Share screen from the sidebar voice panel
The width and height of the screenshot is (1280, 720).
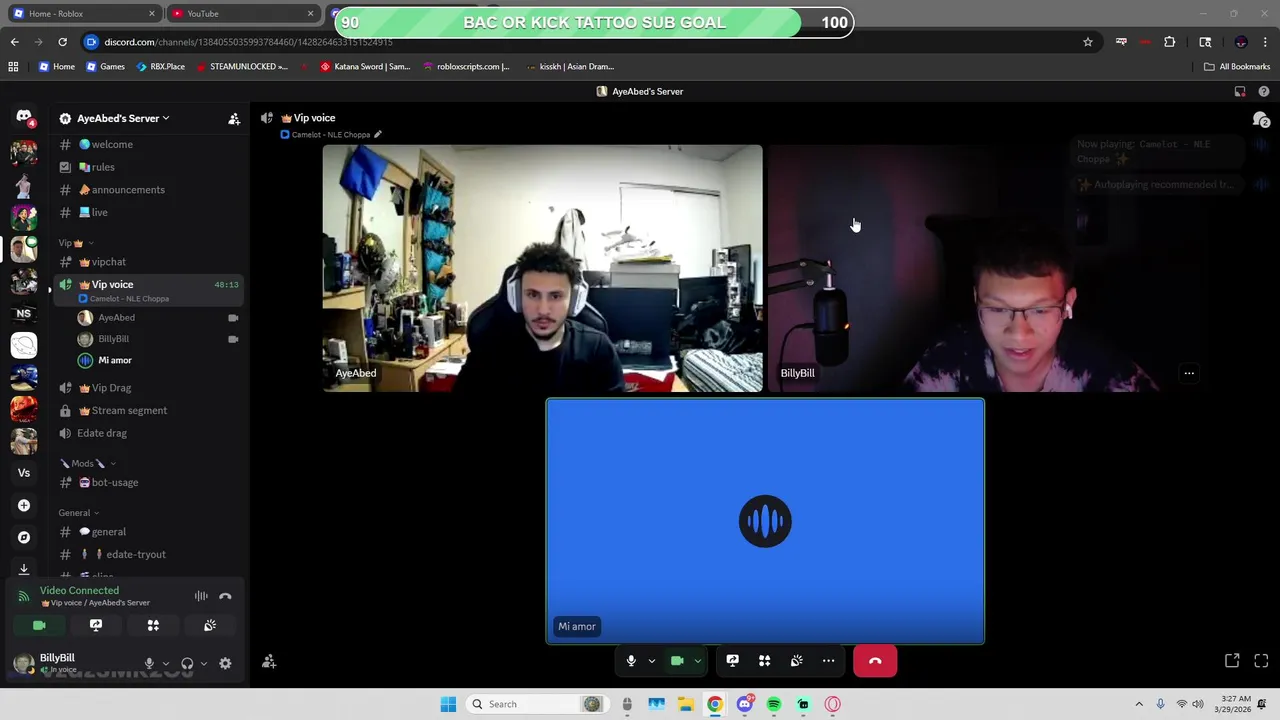[x=96, y=625]
